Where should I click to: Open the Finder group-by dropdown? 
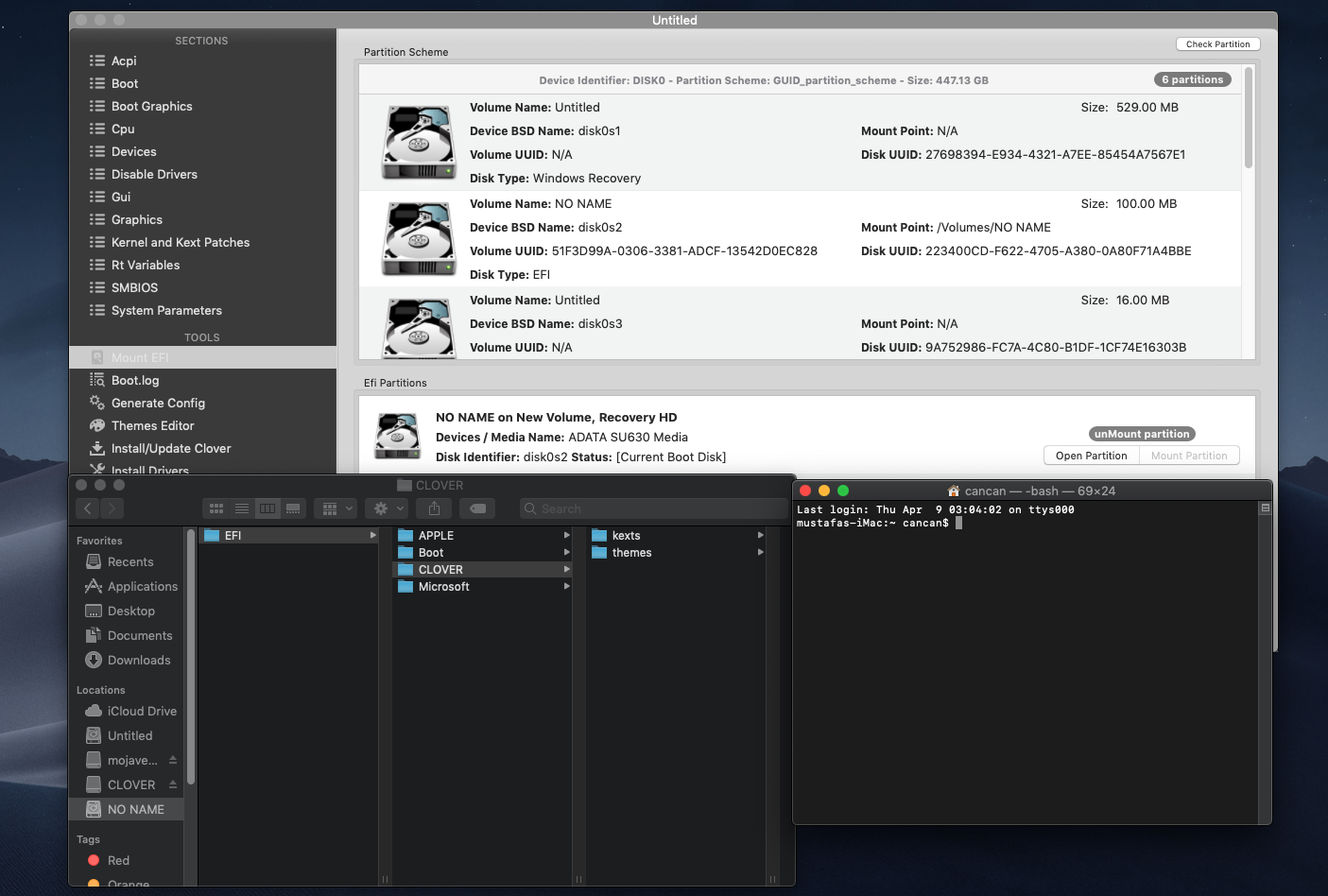click(336, 508)
